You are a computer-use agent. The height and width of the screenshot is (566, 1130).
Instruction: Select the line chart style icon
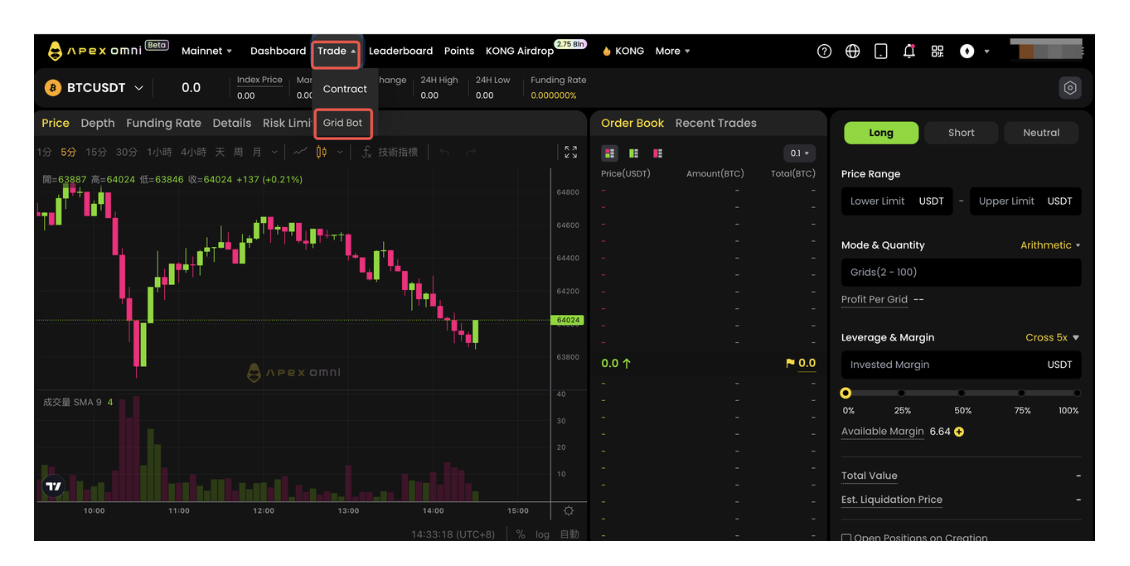(x=300, y=152)
